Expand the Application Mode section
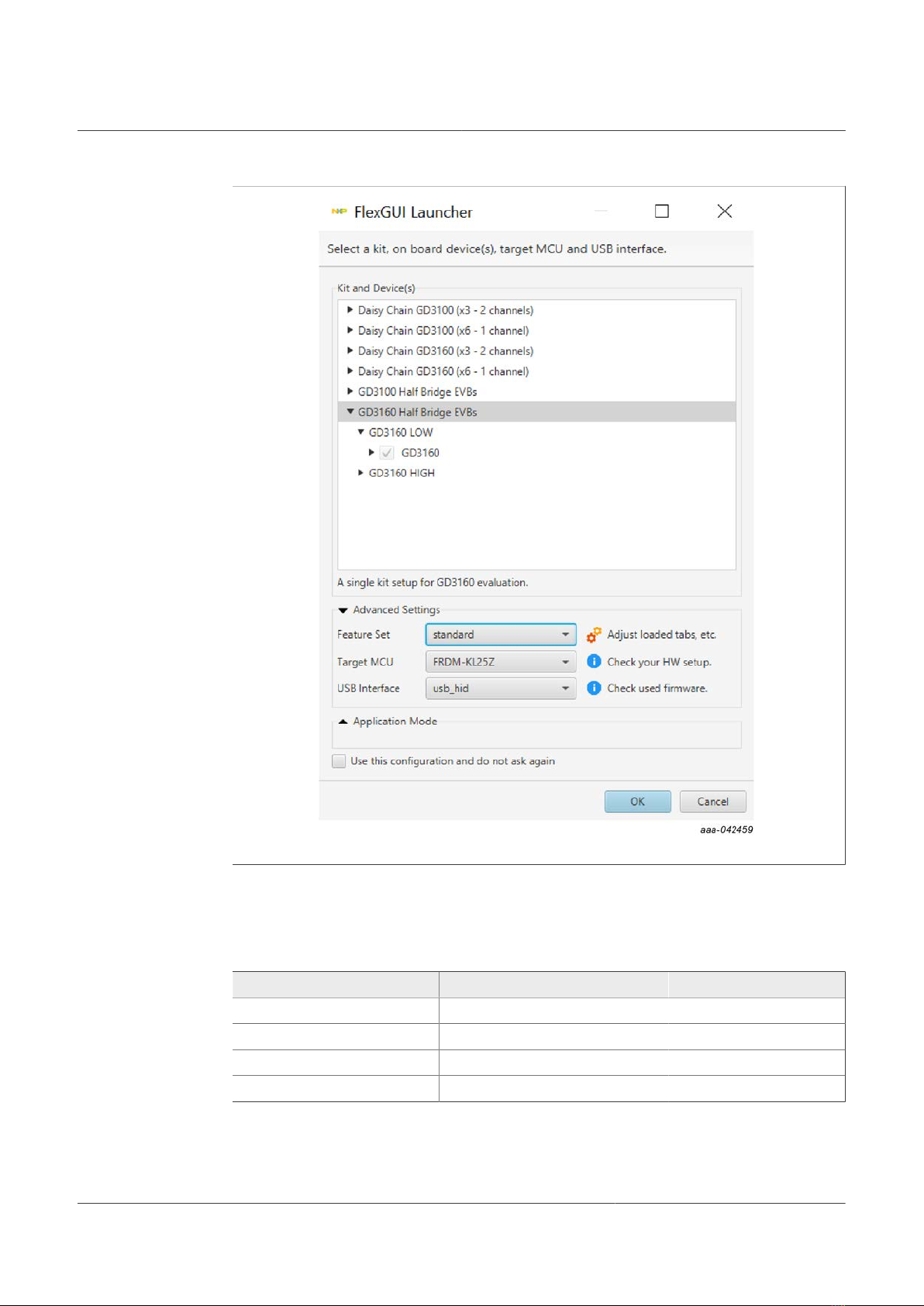This screenshot has width=924, height=1306. click(x=343, y=721)
